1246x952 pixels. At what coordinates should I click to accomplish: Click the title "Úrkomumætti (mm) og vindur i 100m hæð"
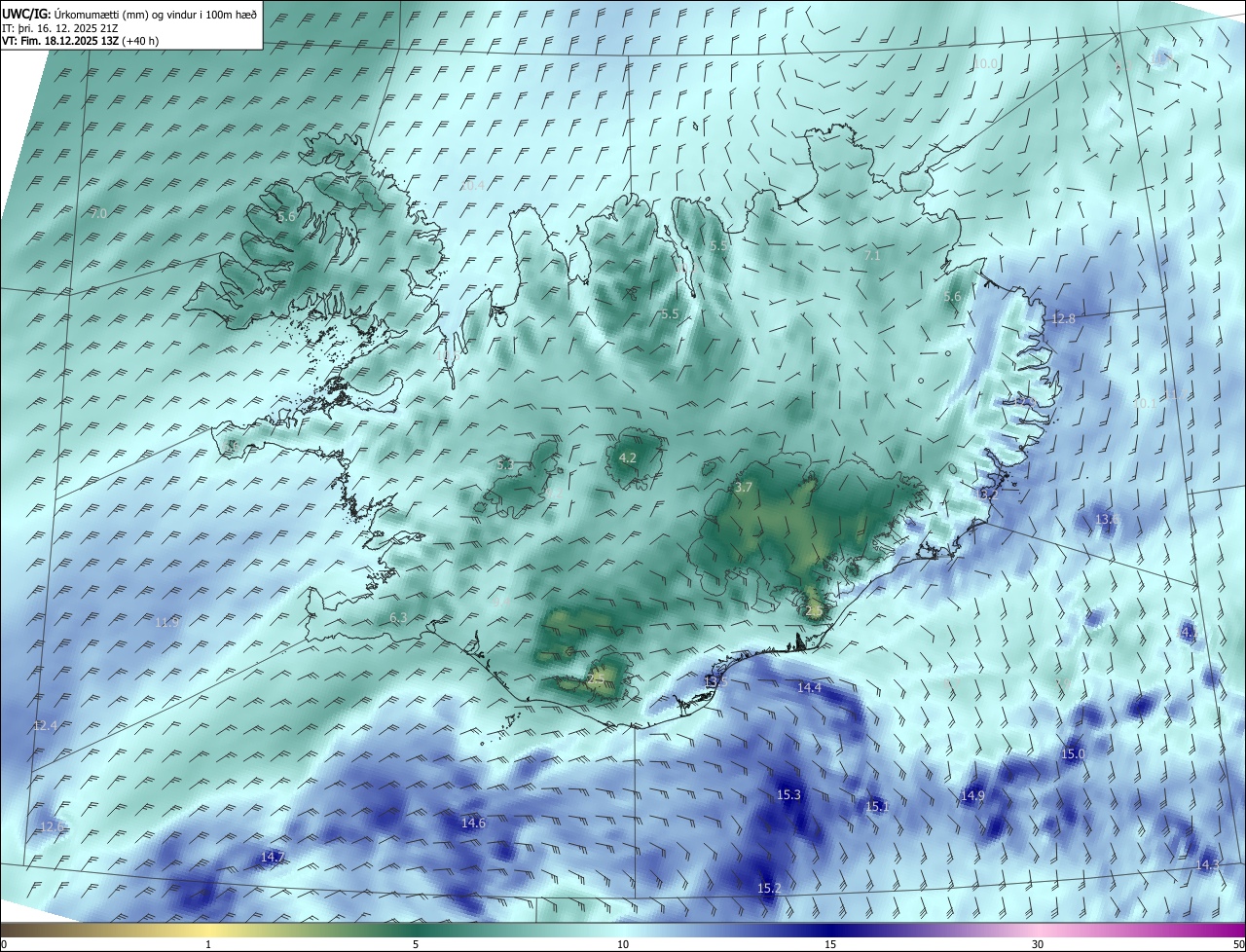pyautogui.click(x=156, y=14)
